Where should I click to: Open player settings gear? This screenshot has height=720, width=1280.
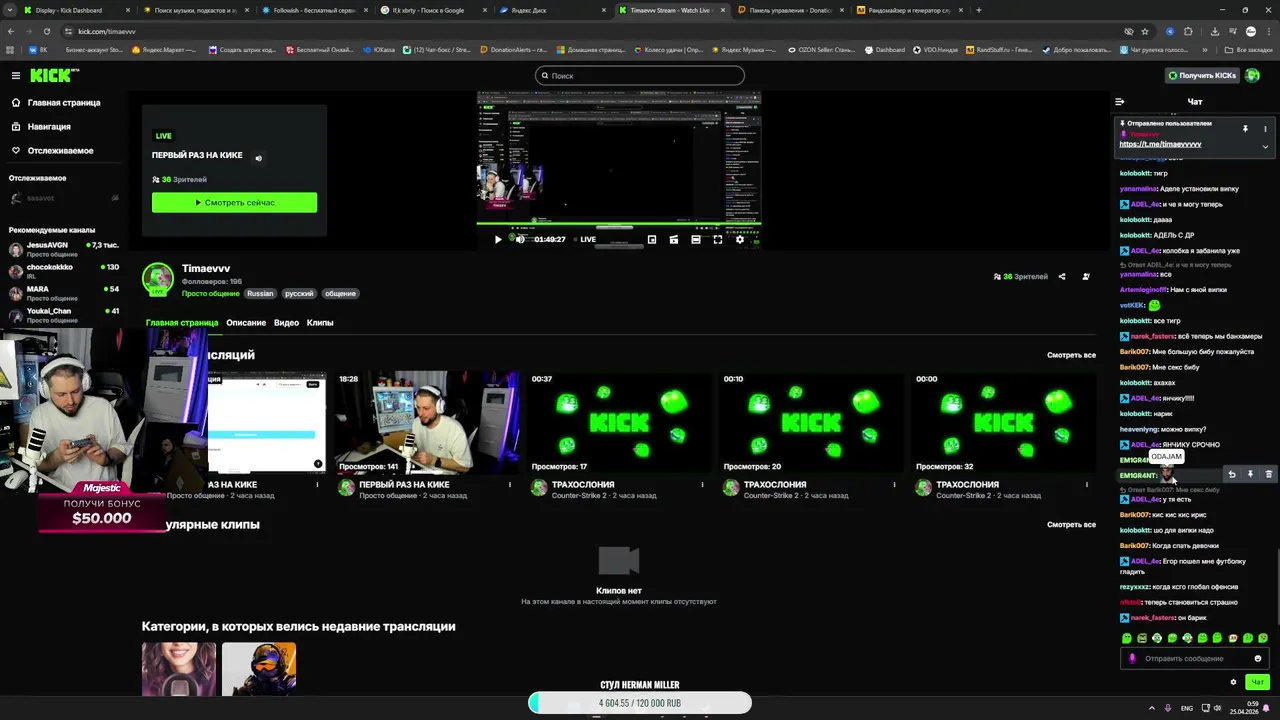tap(740, 239)
